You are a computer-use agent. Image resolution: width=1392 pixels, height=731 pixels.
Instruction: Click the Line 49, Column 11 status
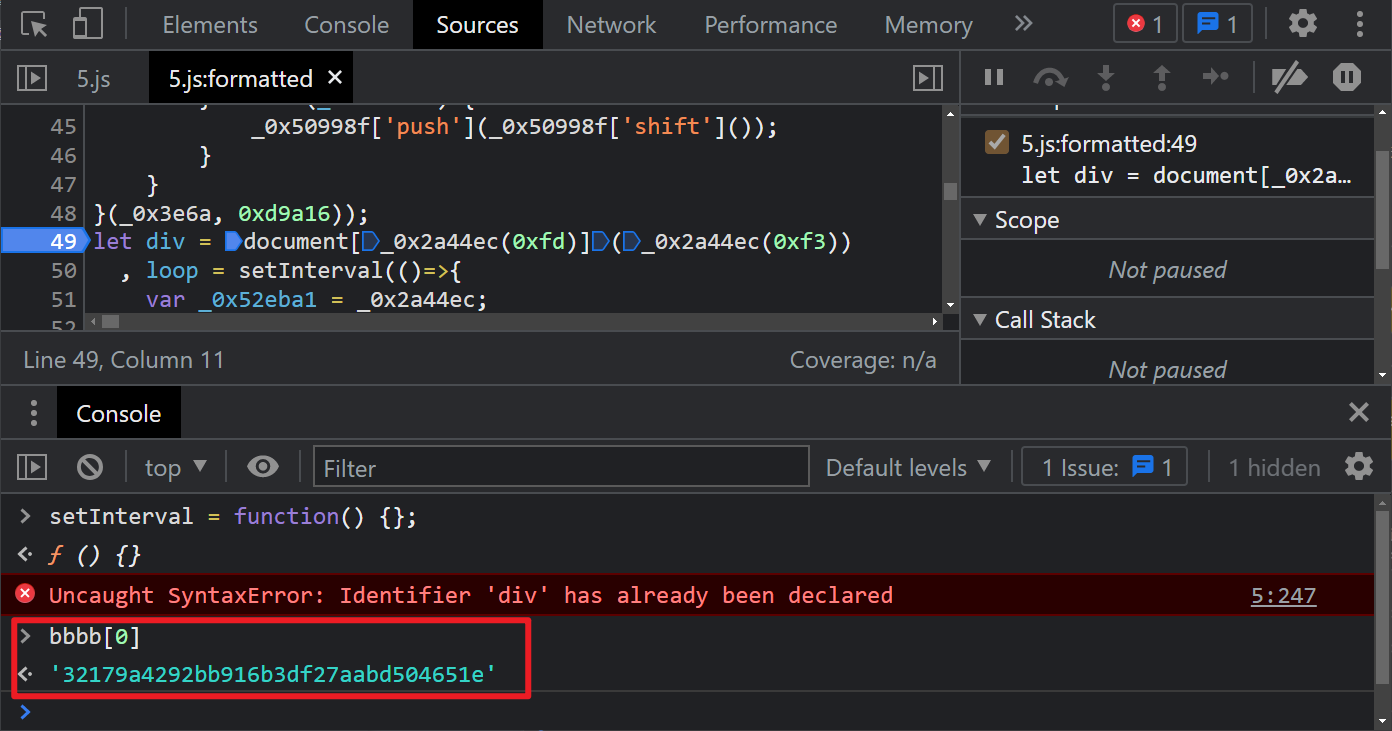tap(124, 360)
